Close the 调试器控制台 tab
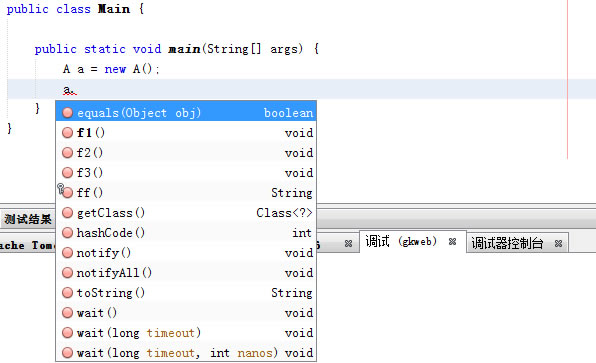The image size is (596, 363). 558,243
